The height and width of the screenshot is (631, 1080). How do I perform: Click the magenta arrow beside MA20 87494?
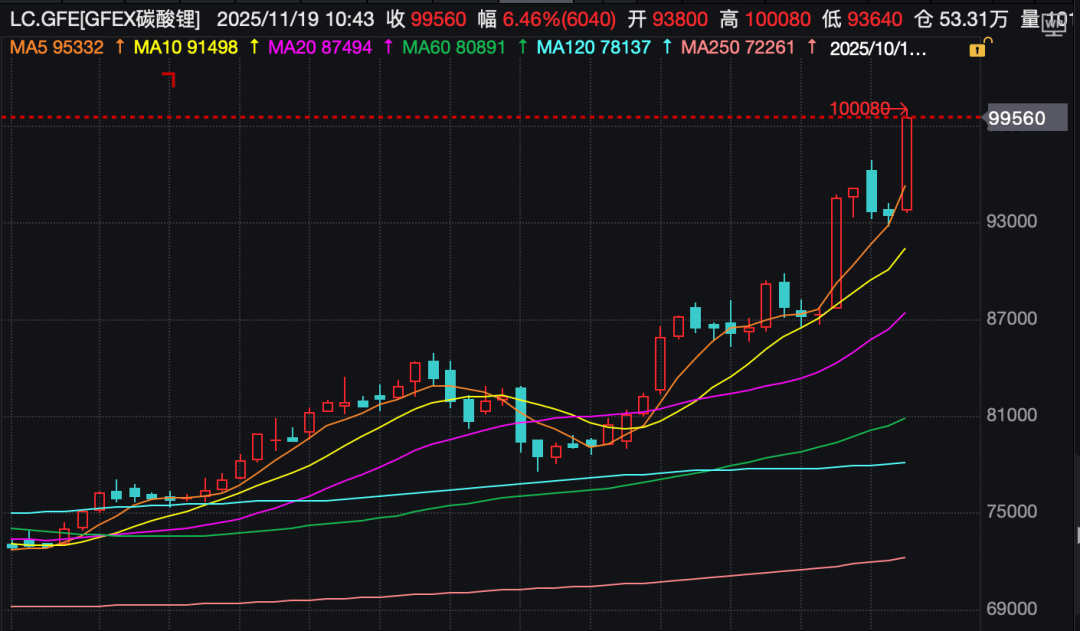(x=388, y=47)
